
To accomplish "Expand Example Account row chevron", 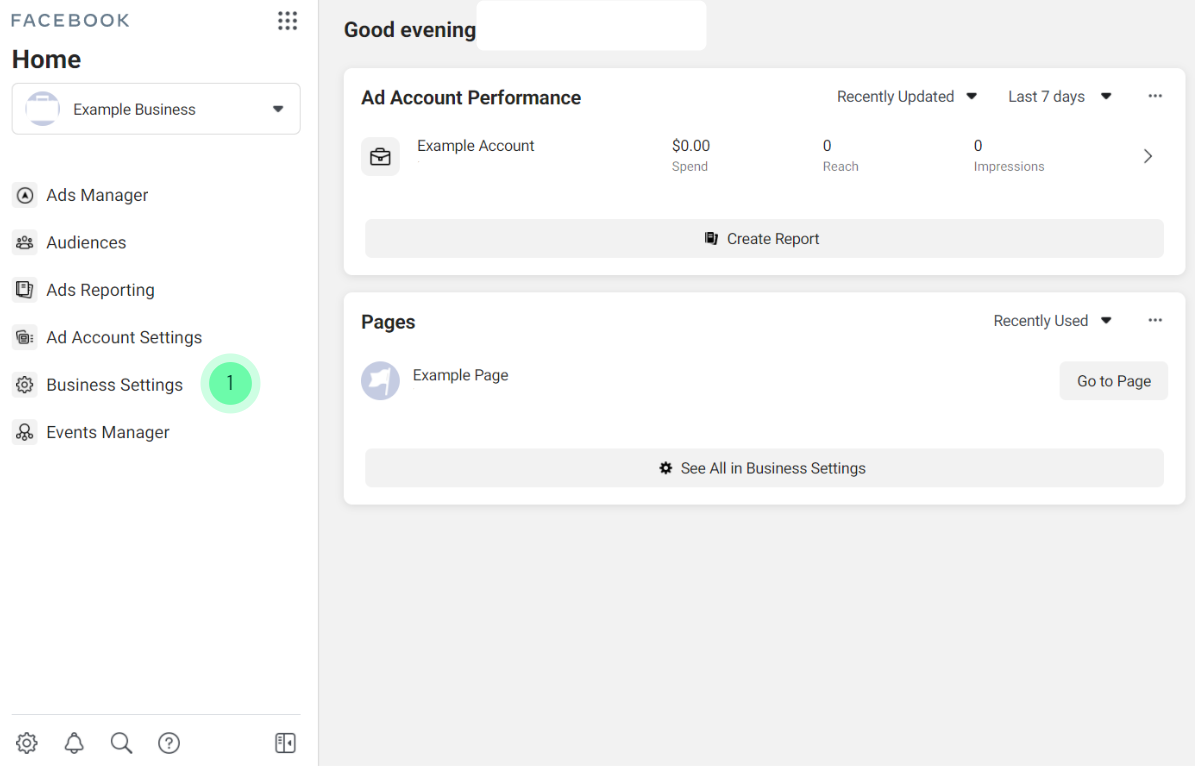I will pos(1147,156).
